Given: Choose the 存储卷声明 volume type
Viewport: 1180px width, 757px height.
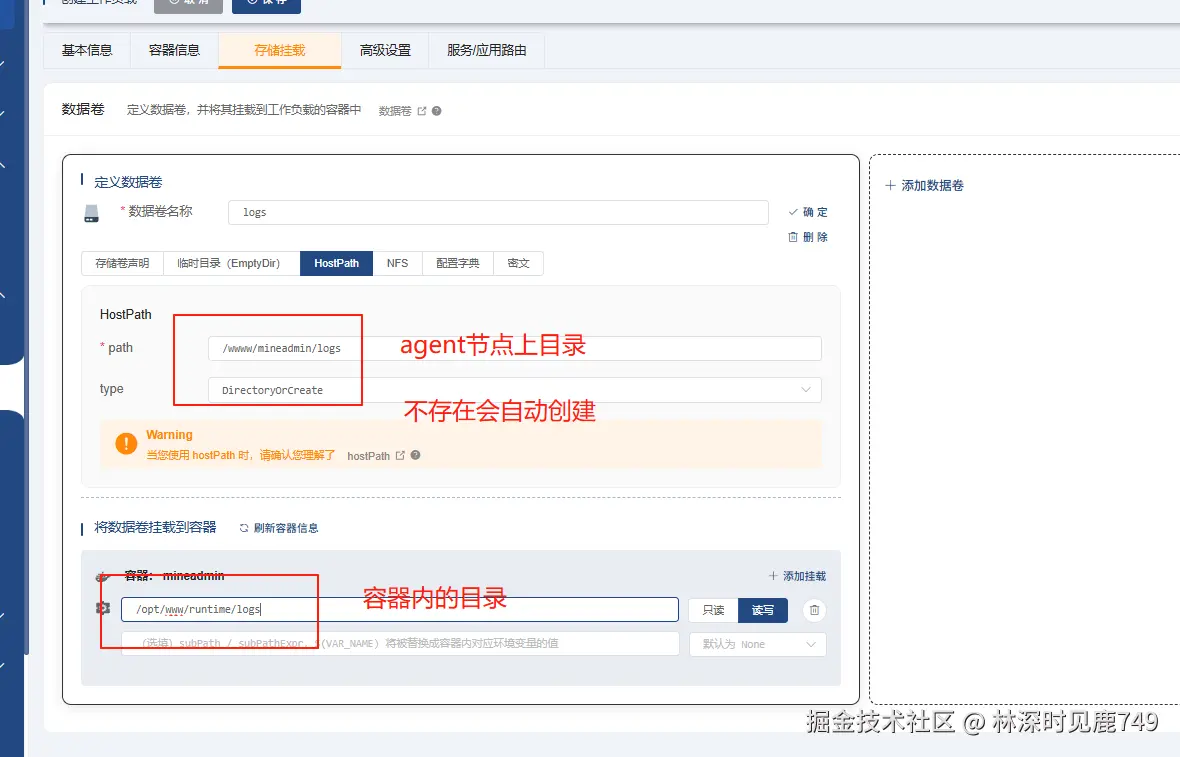Looking at the screenshot, I should pos(122,263).
